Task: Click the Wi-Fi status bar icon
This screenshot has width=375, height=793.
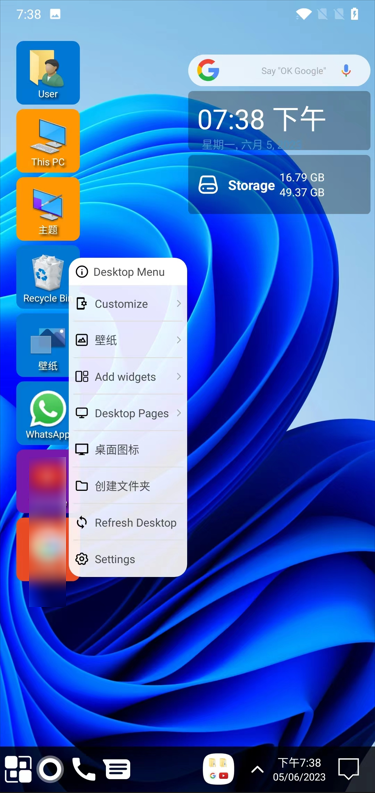Action: click(304, 14)
